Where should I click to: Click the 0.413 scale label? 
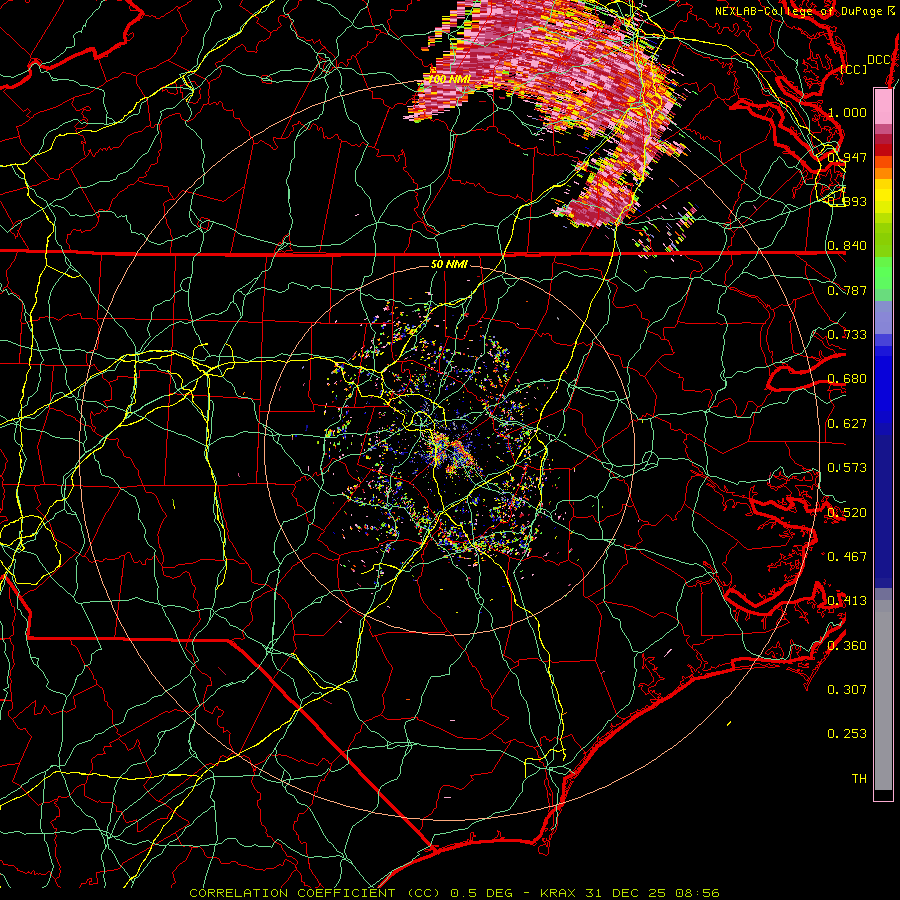pyautogui.click(x=847, y=601)
